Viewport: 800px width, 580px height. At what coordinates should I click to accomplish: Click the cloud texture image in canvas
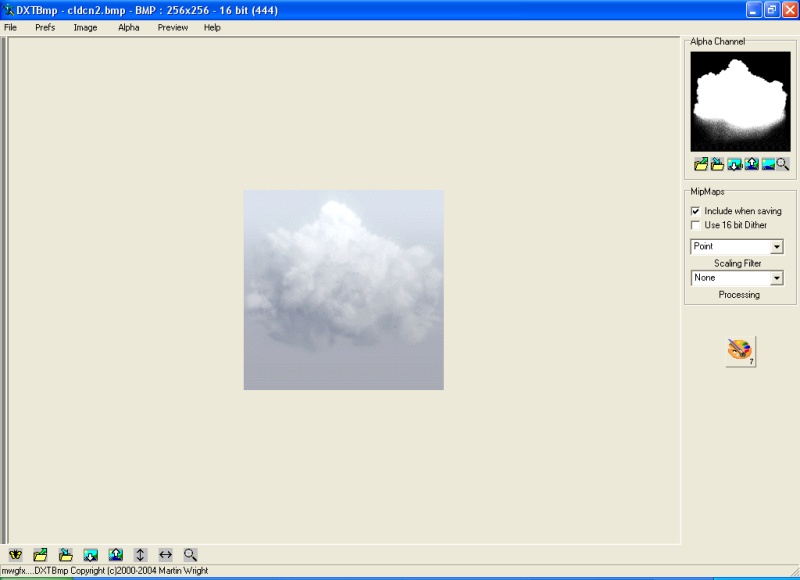(x=343, y=289)
